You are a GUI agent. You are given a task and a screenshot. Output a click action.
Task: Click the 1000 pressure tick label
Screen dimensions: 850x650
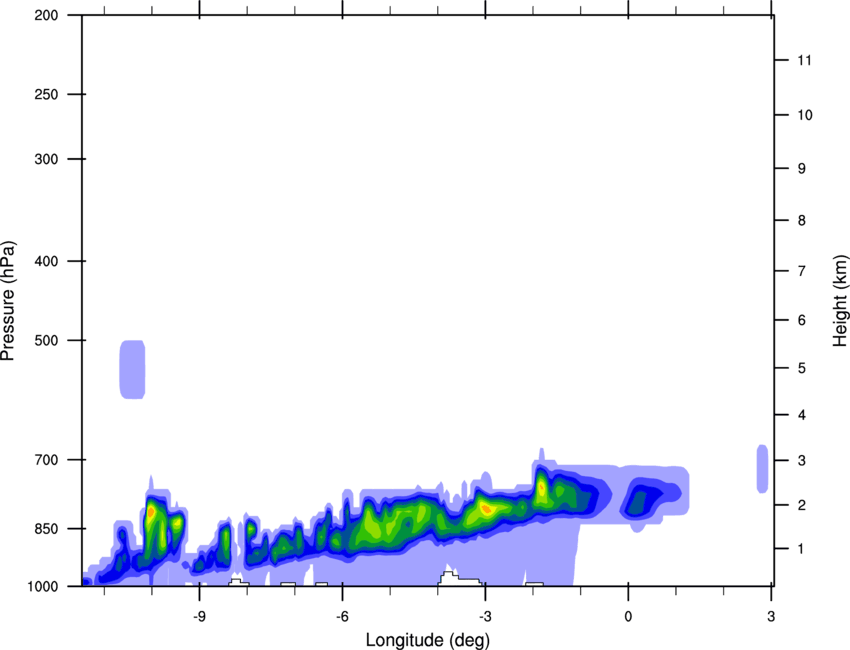[43, 586]
